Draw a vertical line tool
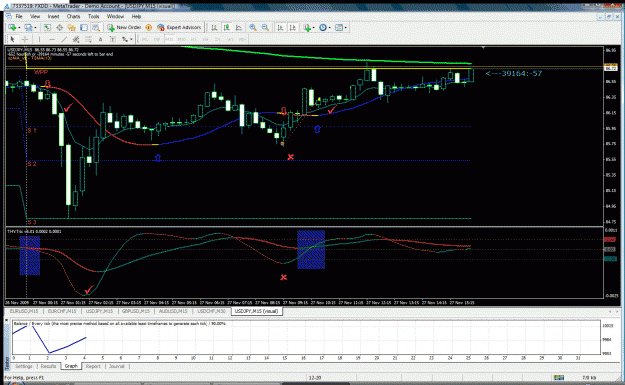 (x=39, y=39)
